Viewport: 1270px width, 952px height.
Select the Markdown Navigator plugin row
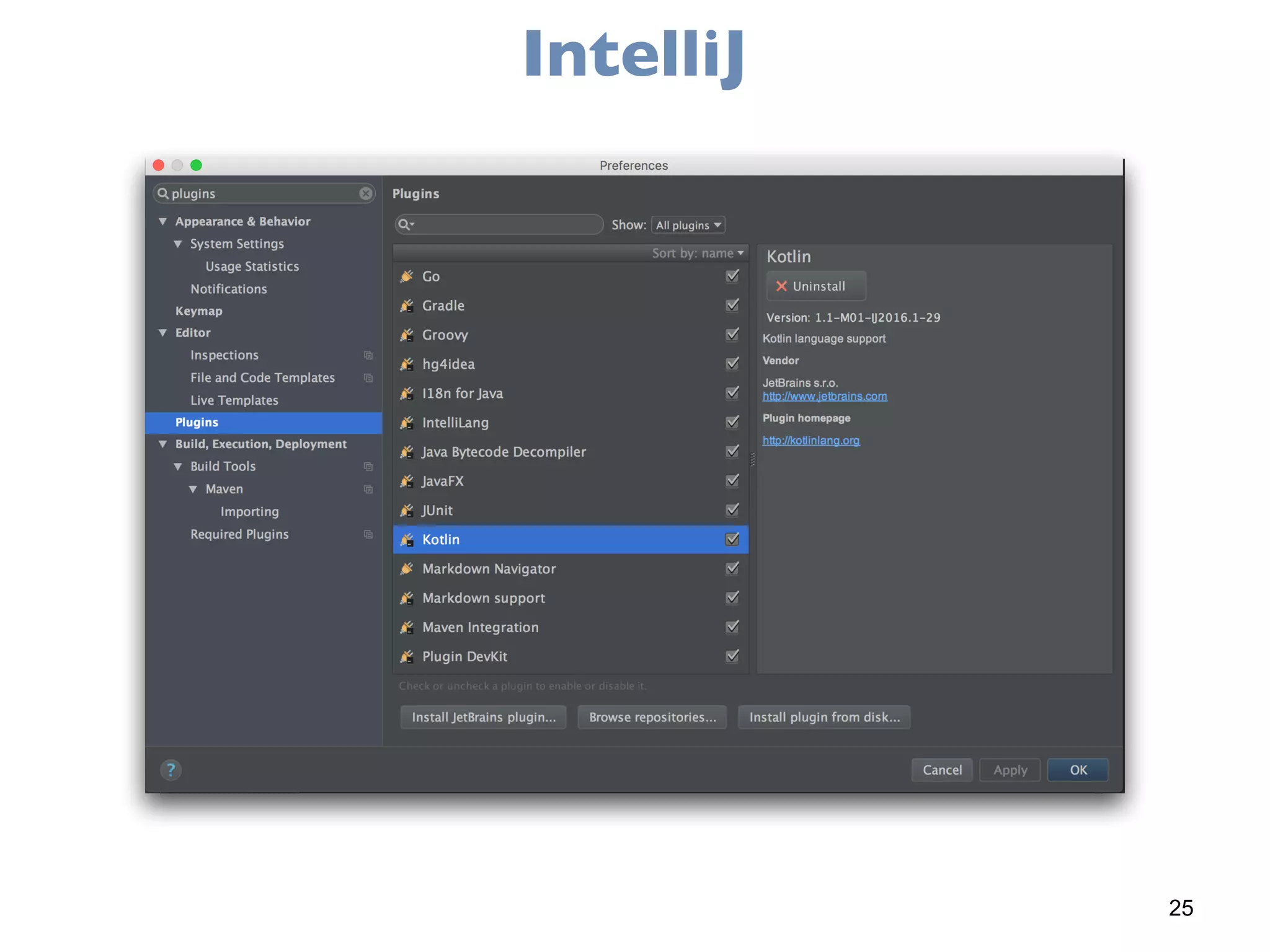coord(571,568)
